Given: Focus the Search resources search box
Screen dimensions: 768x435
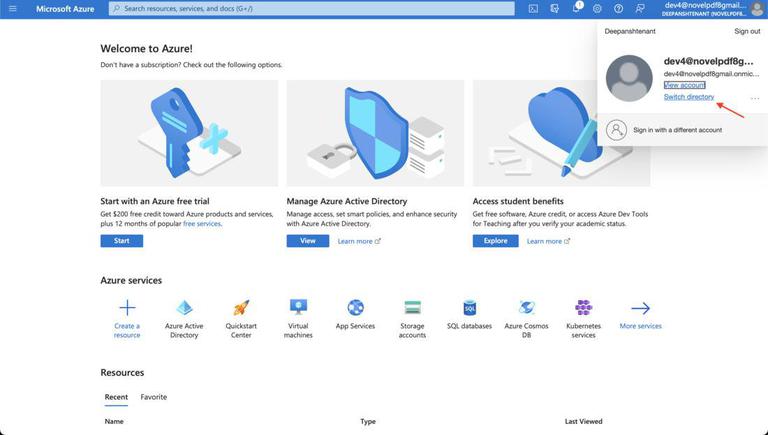Looking at the screenshot, I should 312,8.
